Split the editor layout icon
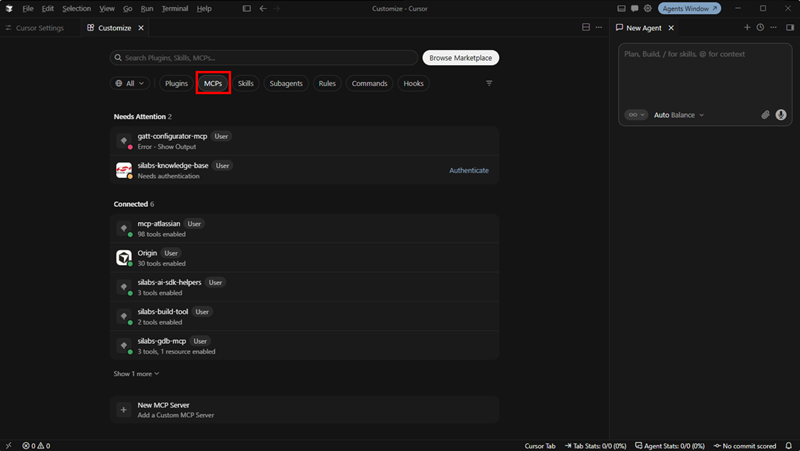Viewport: 800px width, 451px height. (586, 27)
